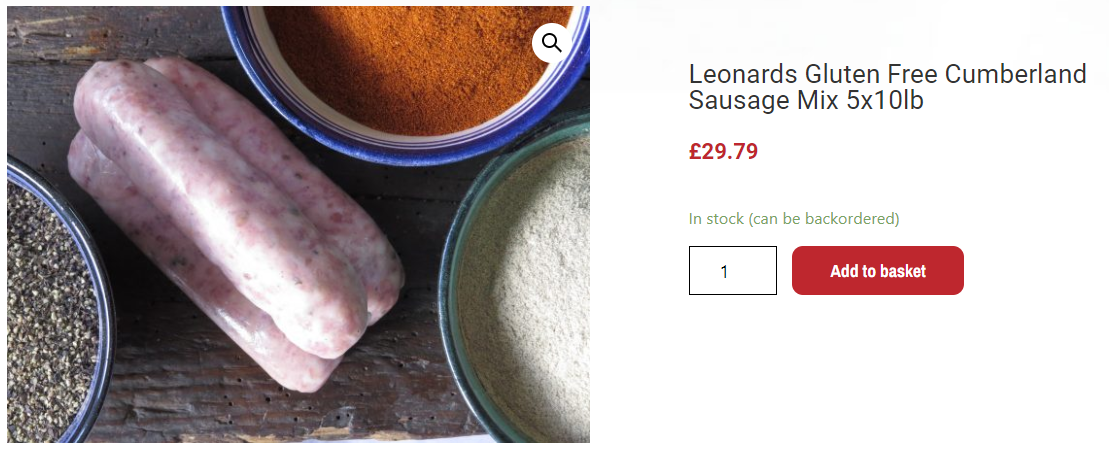Image resolution: width=1109 pixels, height=450 pixels.
Task: Click the pound sign in the price
Action: [x=695, y=152]
